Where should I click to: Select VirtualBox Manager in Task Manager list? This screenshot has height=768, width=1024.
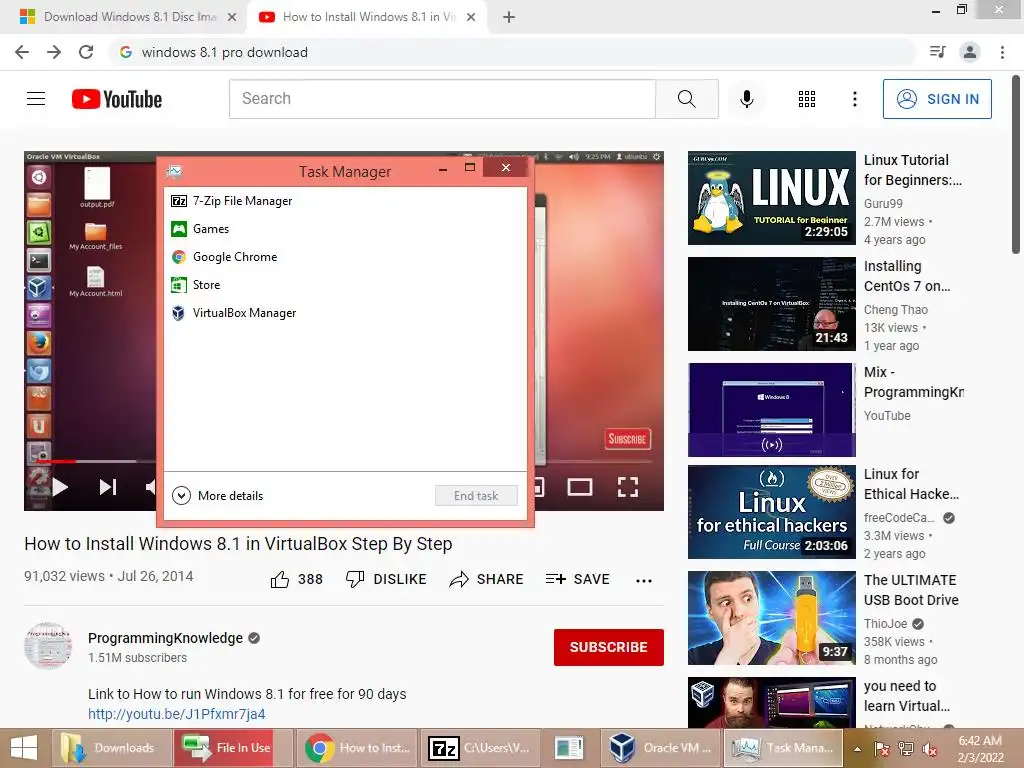(x=345, y=313)
